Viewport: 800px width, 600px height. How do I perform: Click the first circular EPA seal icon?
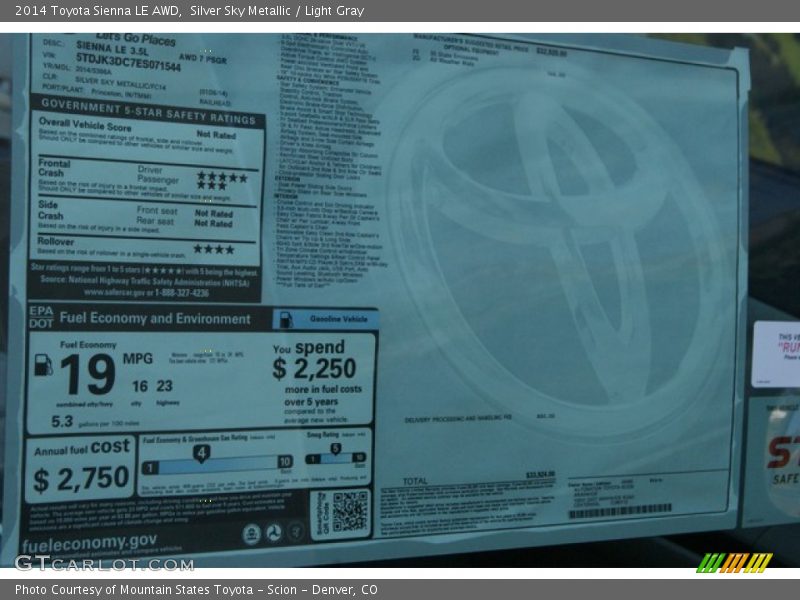coord(251,535)
